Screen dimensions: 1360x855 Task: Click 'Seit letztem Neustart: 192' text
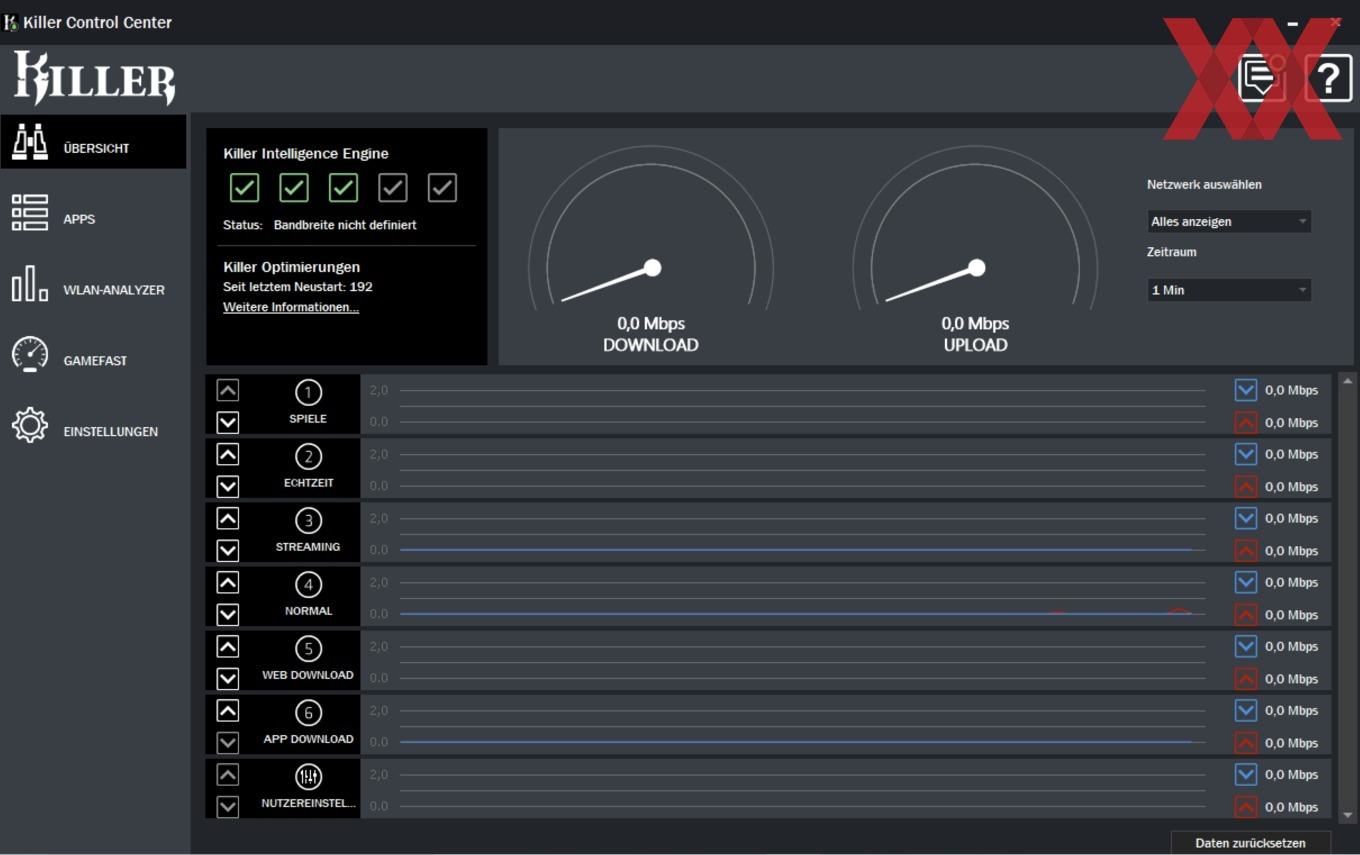click(298, 287)
